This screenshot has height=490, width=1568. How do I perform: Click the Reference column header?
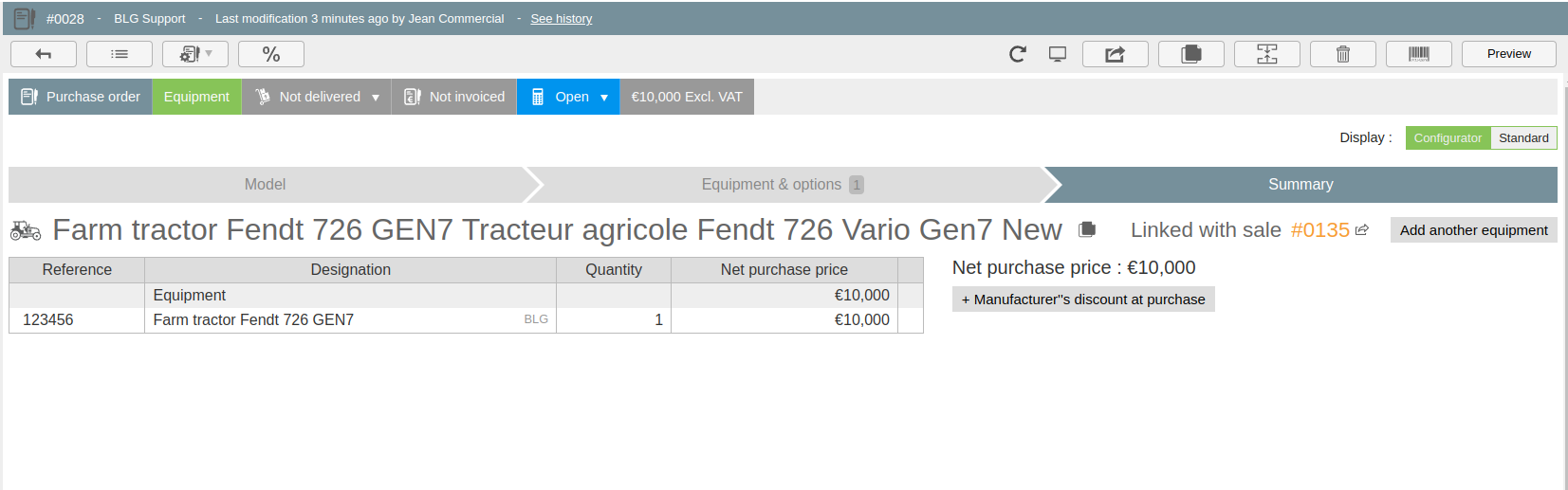(77, 270)
